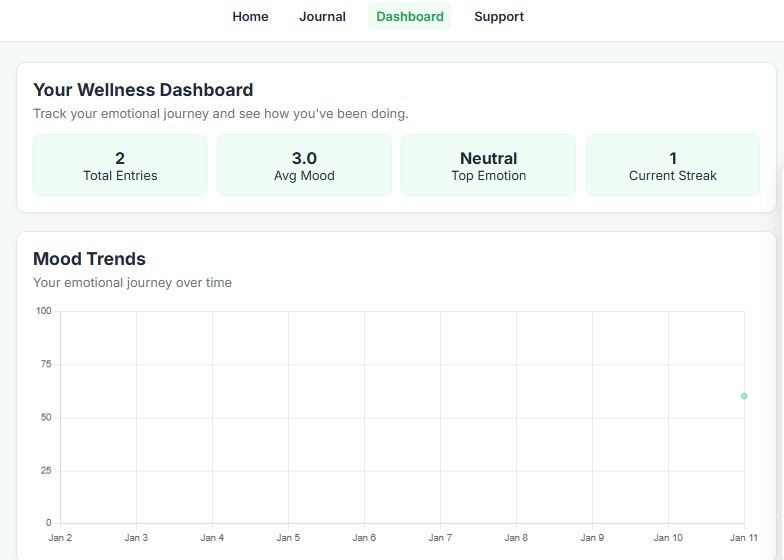Go to the Journal tab
This screenshot has width=784, height=560.
[x=322, y=16]
